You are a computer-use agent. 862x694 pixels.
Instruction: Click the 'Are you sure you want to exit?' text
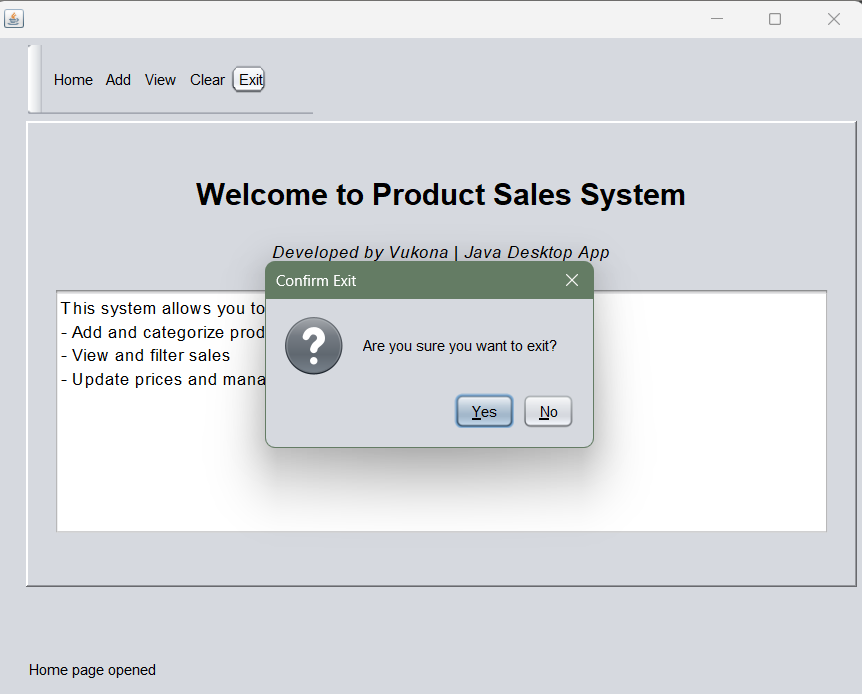(459, 345)
